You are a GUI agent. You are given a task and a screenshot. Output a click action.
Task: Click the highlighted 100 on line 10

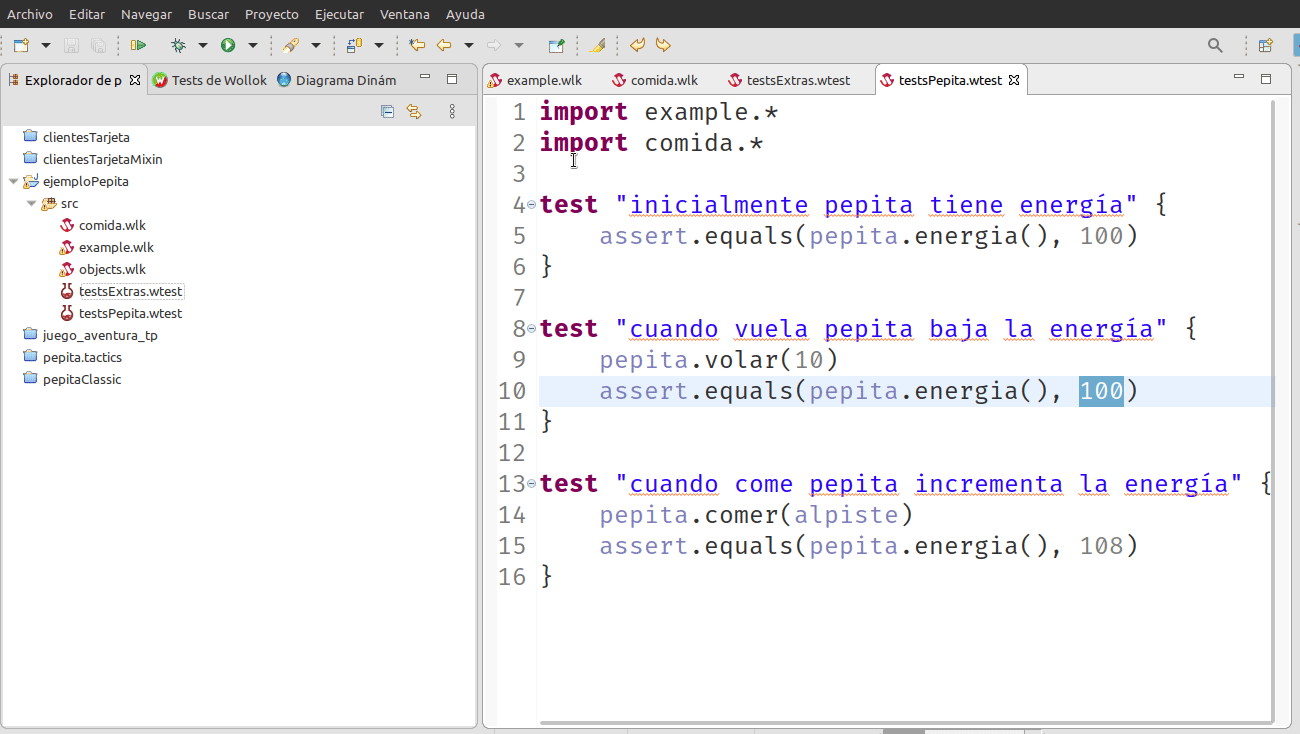[1102, 391]
